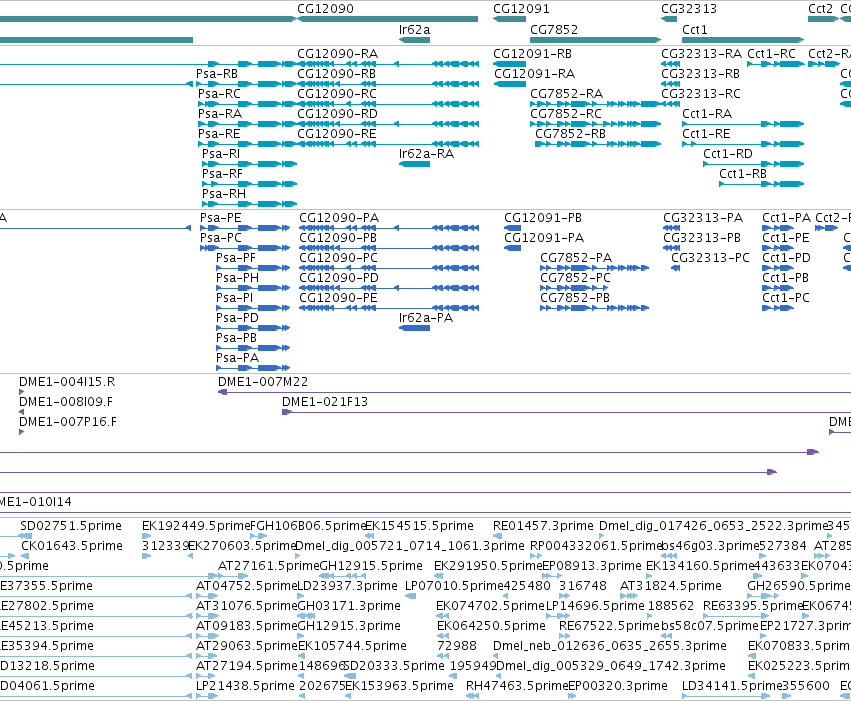851x701 pixels.
Task: Click EST label AT31824.5prime
Action: pyautogui.click(x=671, y=586)
